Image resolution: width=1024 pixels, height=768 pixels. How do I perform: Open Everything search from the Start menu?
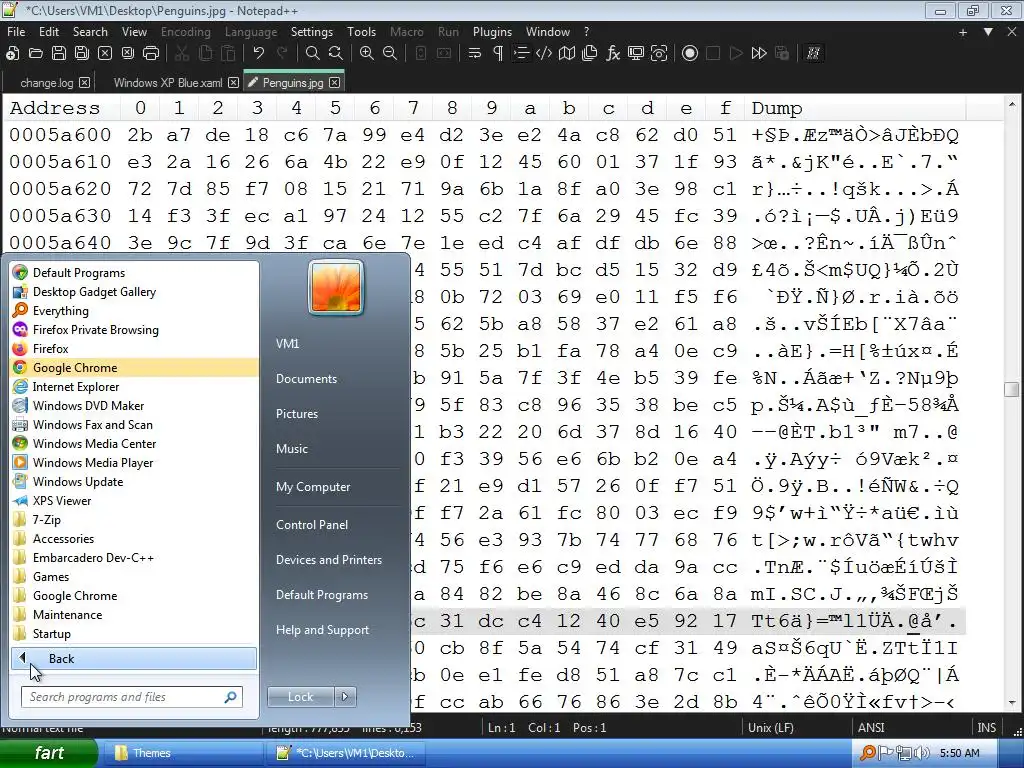point(134,311)
